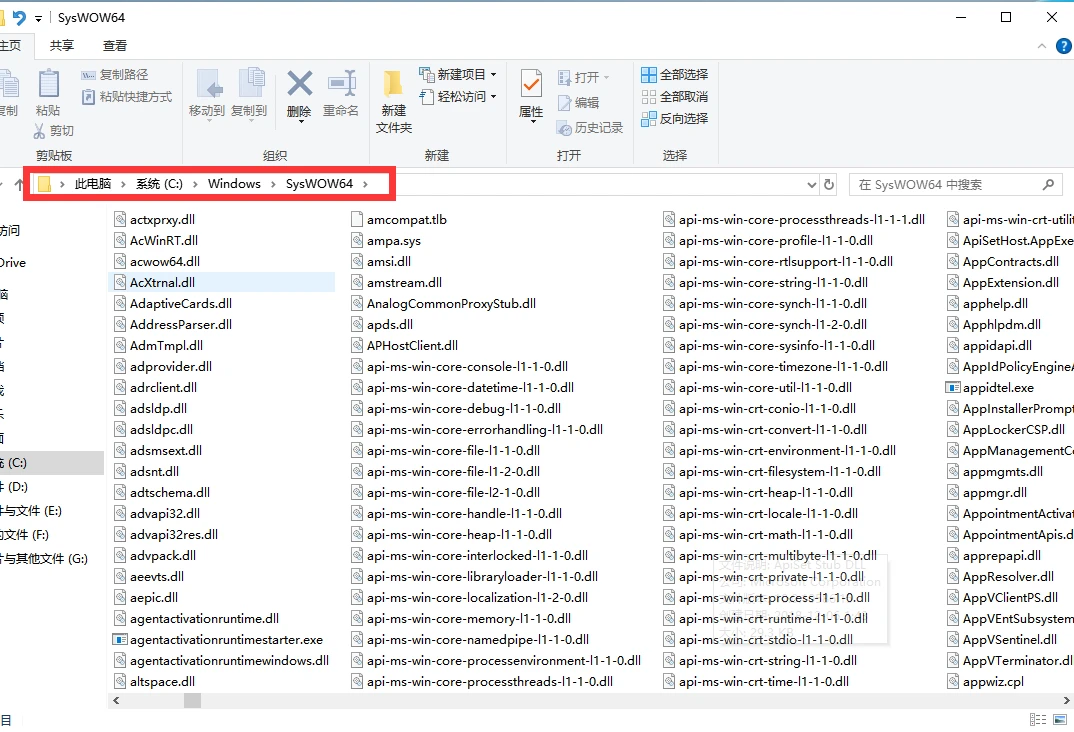Expand the chevron after Windows breadcrumb

click(273, 184)
